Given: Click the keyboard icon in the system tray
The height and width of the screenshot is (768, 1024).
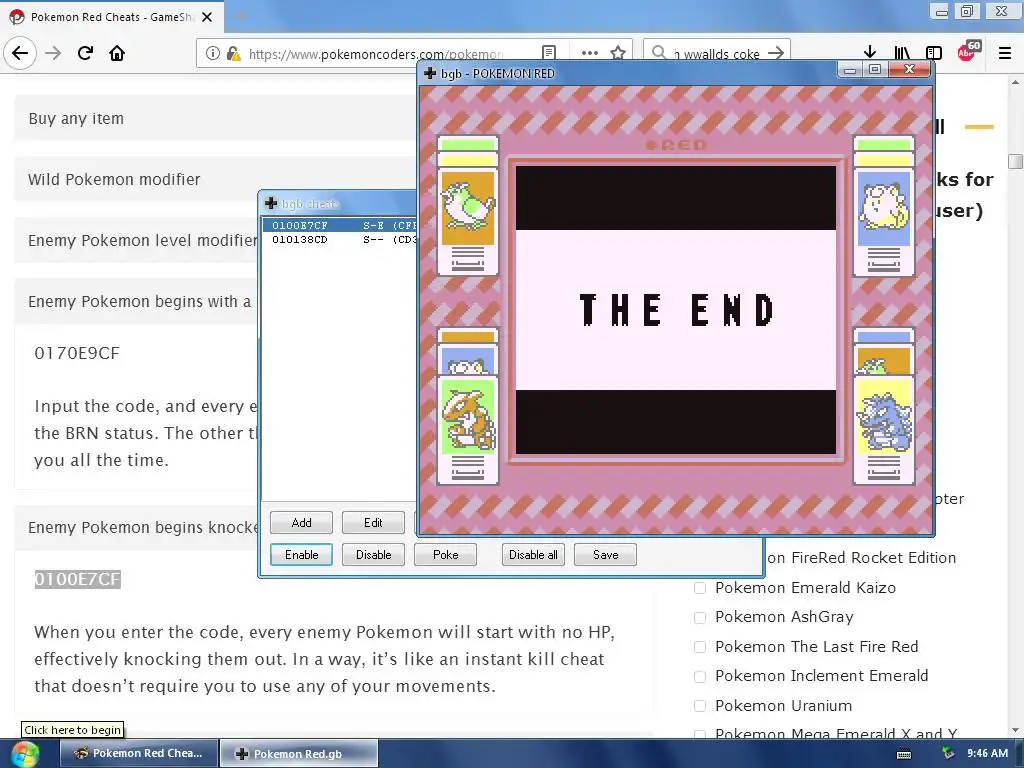Looking at the screenshot, I should (x=904, y=754).
